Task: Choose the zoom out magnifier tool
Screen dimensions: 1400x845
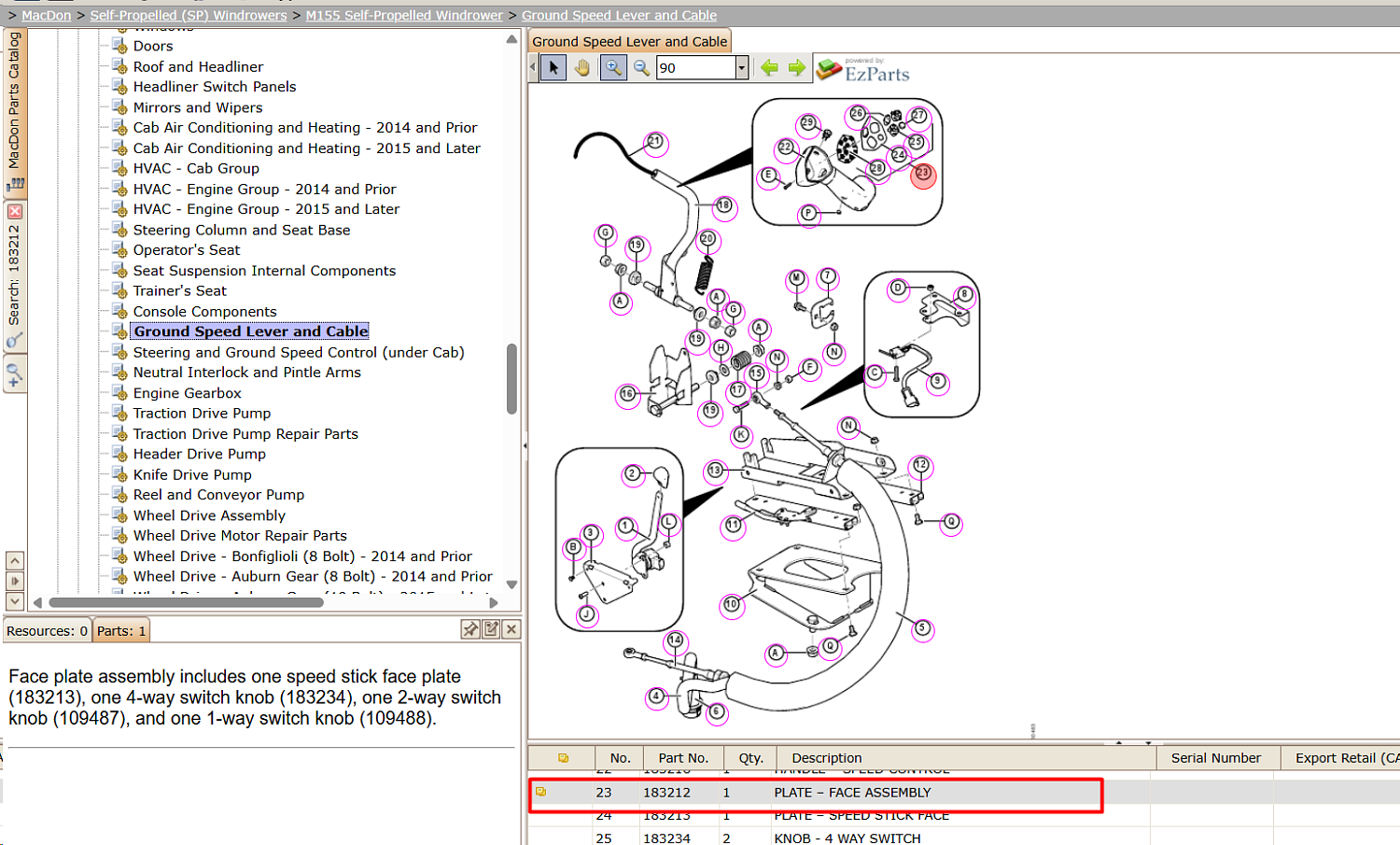Action: (x=641, y=67)
